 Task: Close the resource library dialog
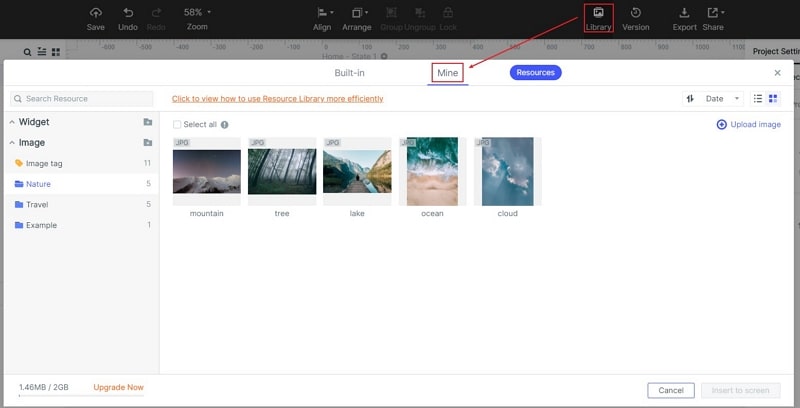[x=778, y=73]
